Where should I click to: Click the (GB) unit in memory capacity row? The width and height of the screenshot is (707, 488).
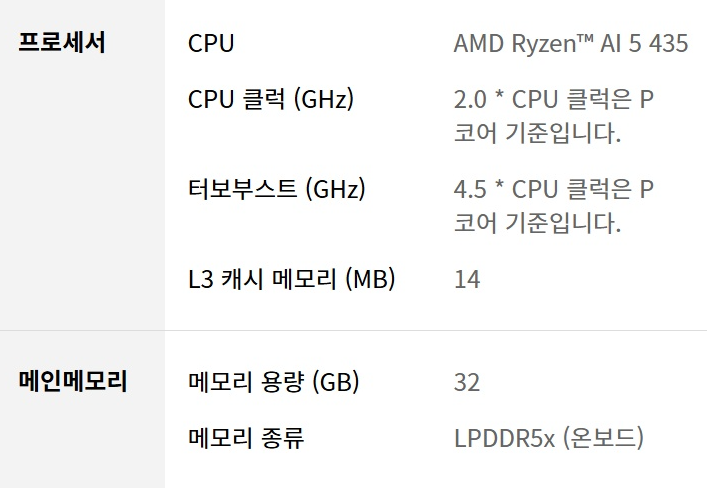pos(336,382)
